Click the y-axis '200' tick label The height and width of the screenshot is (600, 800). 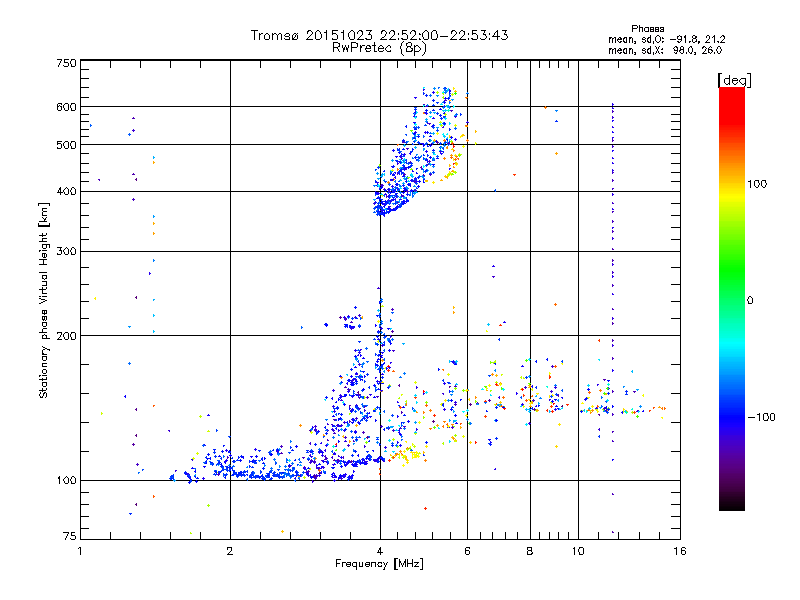pos(66,336)
